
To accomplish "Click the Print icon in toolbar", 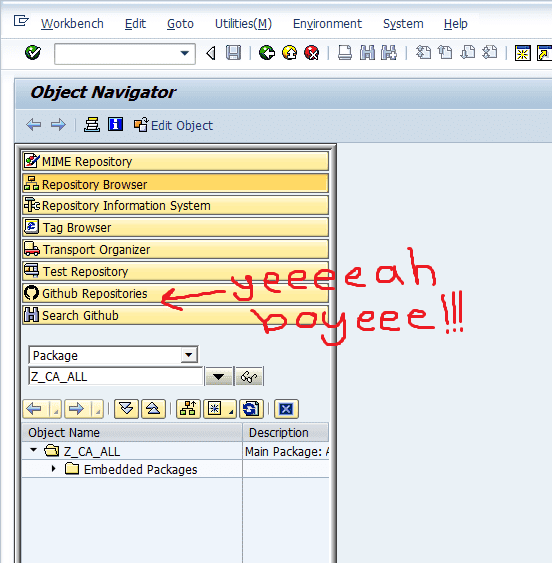I will click(345, 53).
